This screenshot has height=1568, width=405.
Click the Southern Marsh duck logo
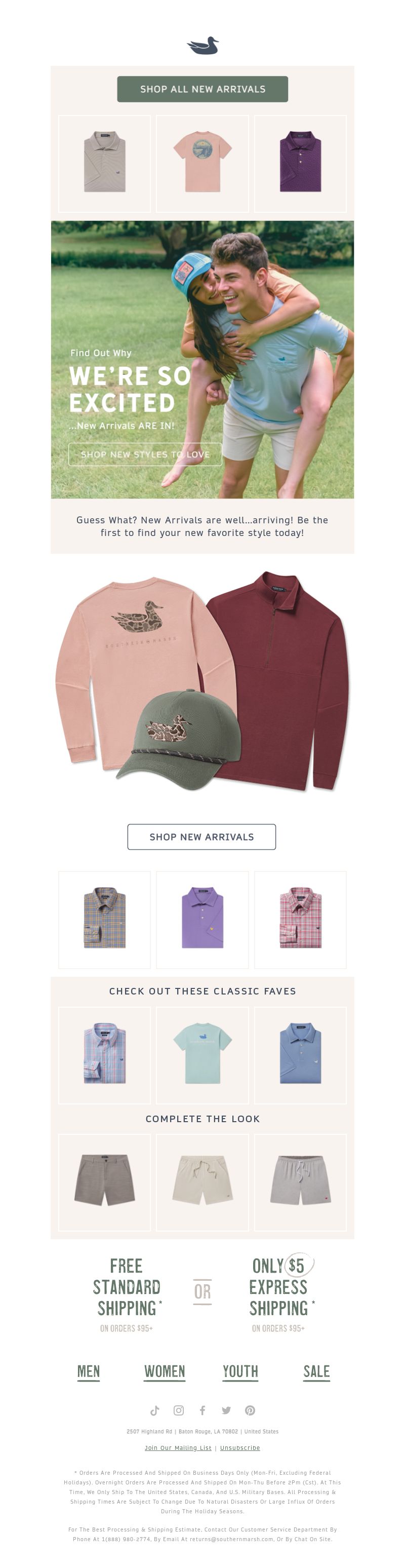coord(202,46)
